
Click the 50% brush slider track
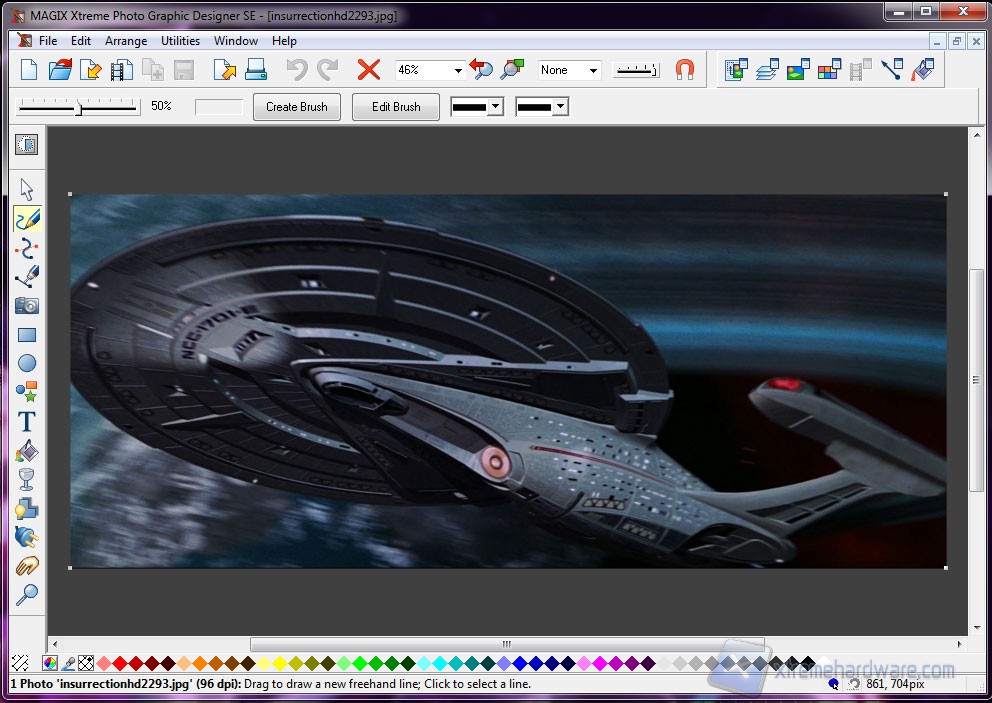[78, 107]
